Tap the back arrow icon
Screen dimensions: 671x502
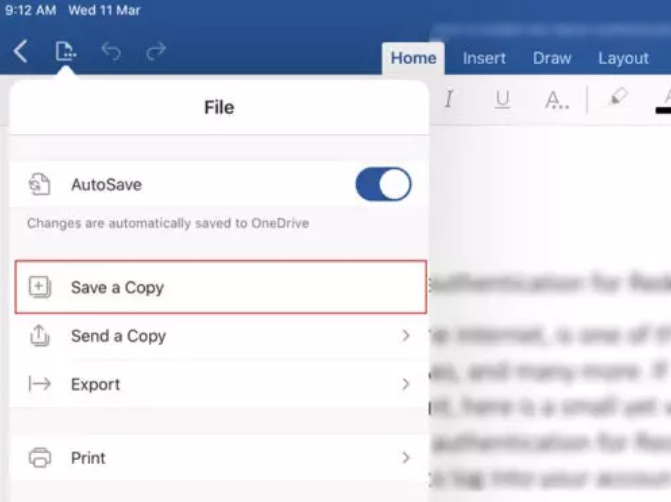21,52
